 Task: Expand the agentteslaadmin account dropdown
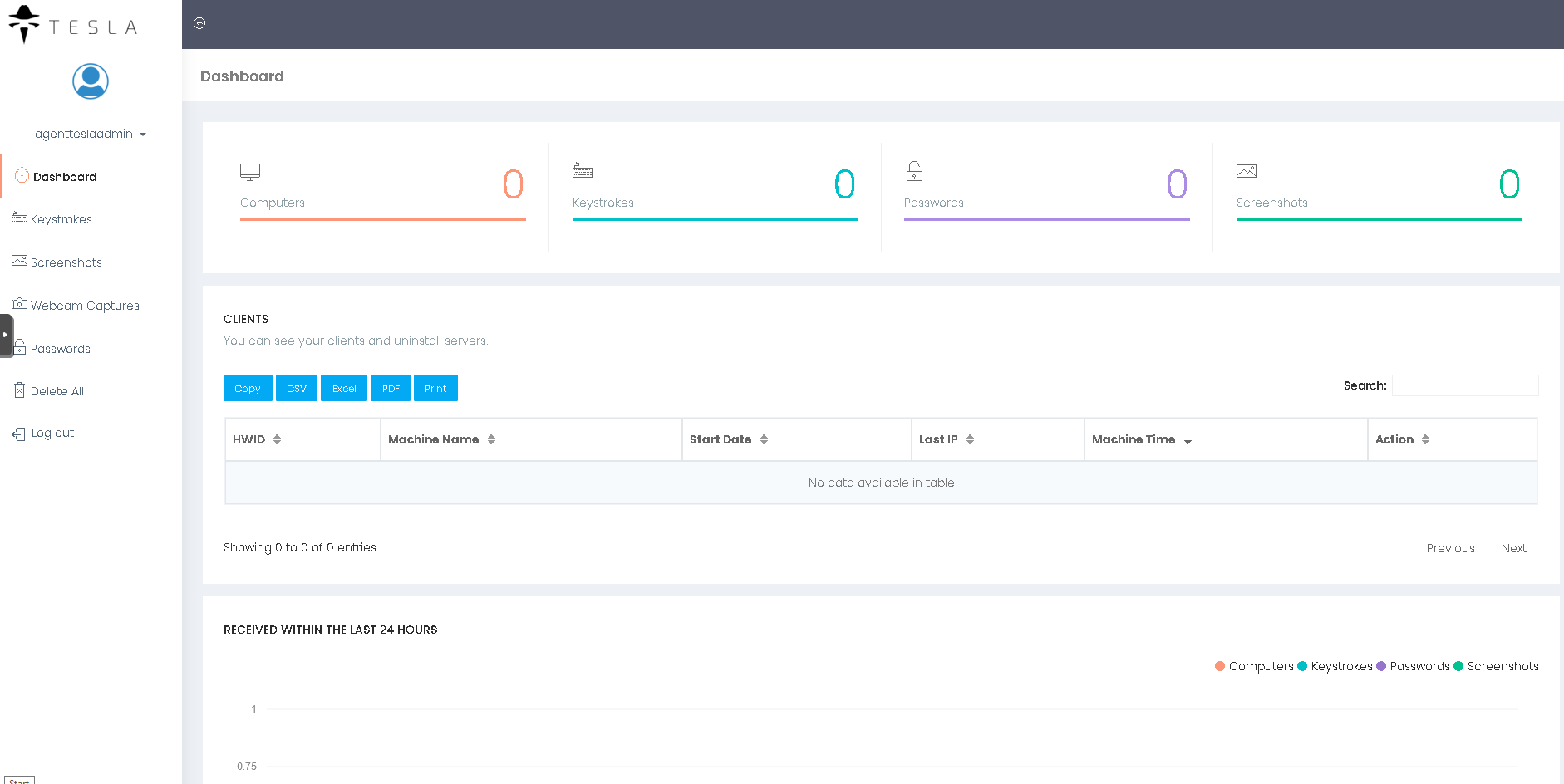click(x=90, y=134)
